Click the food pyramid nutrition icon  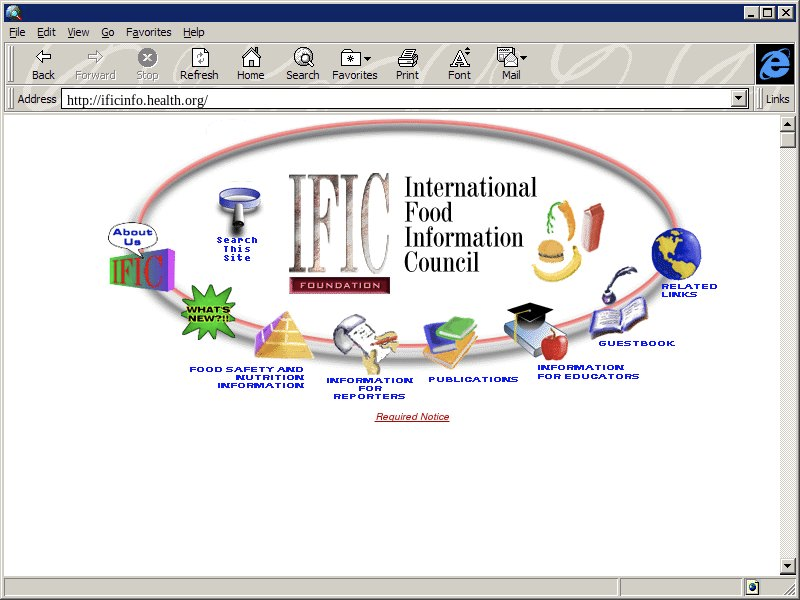pos(284,335)
